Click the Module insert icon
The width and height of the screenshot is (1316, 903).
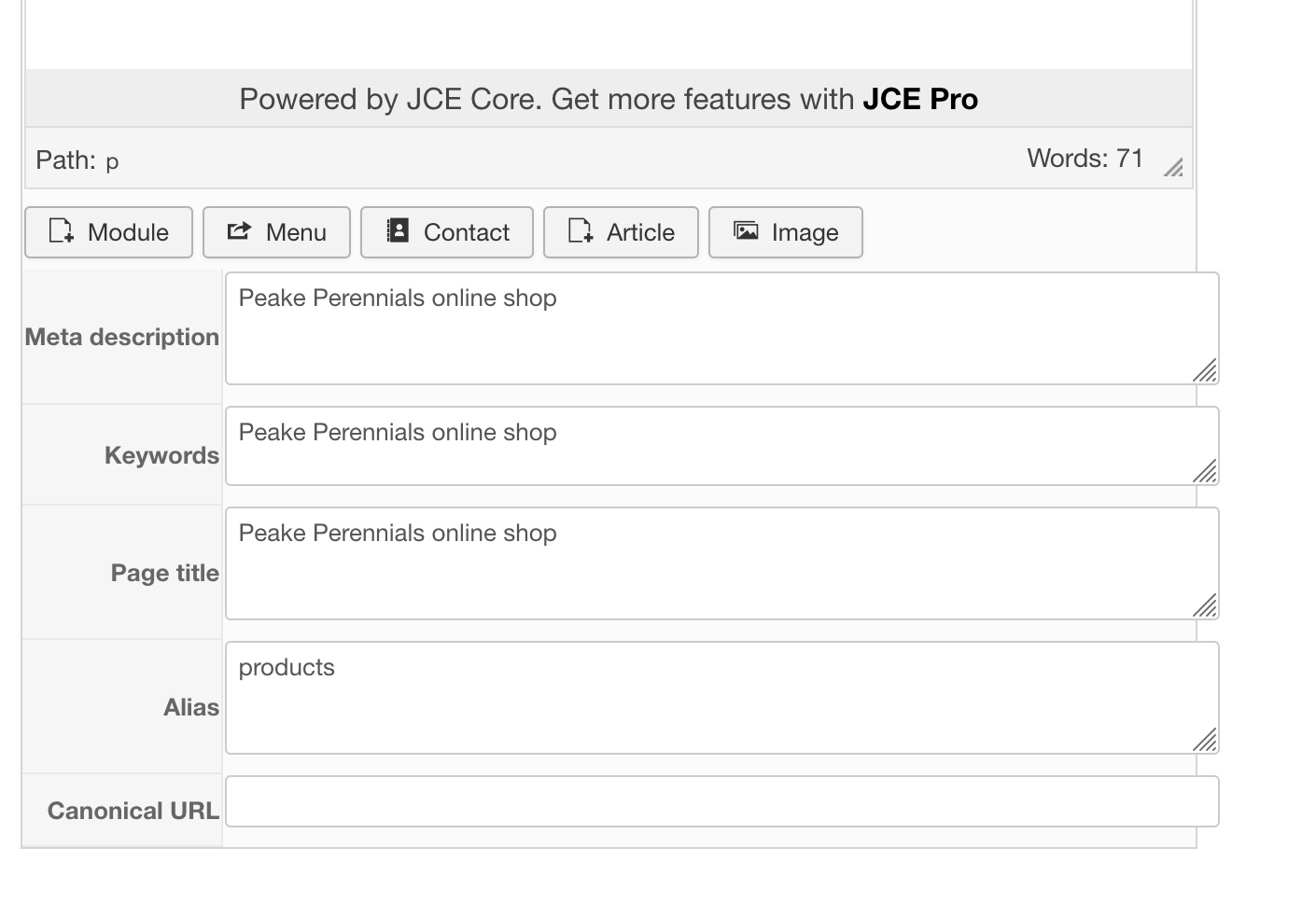[62, 231]
